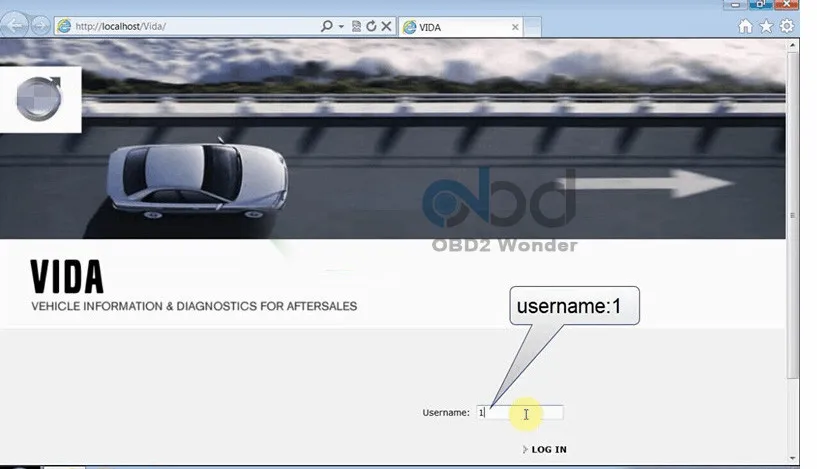Viewport: 817px width, 469px height.
Task: Click the scrollbar down arrow
Action: [x=793, y=459]
